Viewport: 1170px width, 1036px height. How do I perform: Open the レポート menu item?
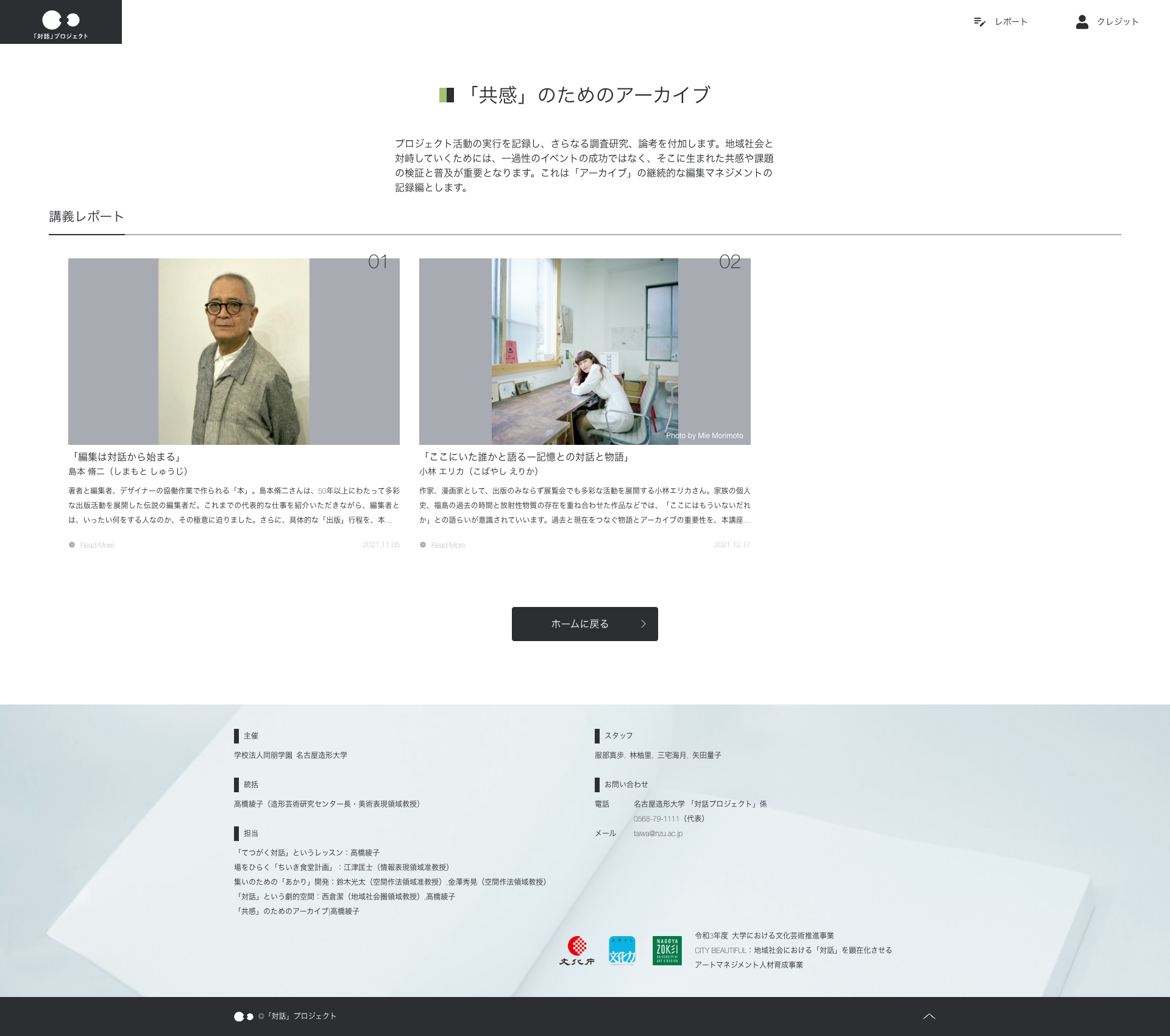coord(1011,22)
